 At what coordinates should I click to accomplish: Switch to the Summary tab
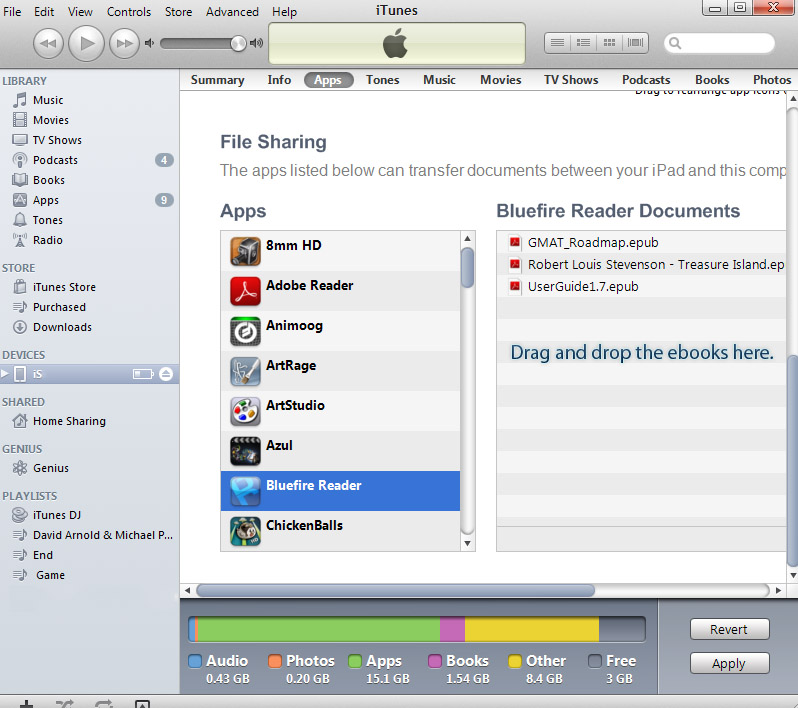point(217,80)
